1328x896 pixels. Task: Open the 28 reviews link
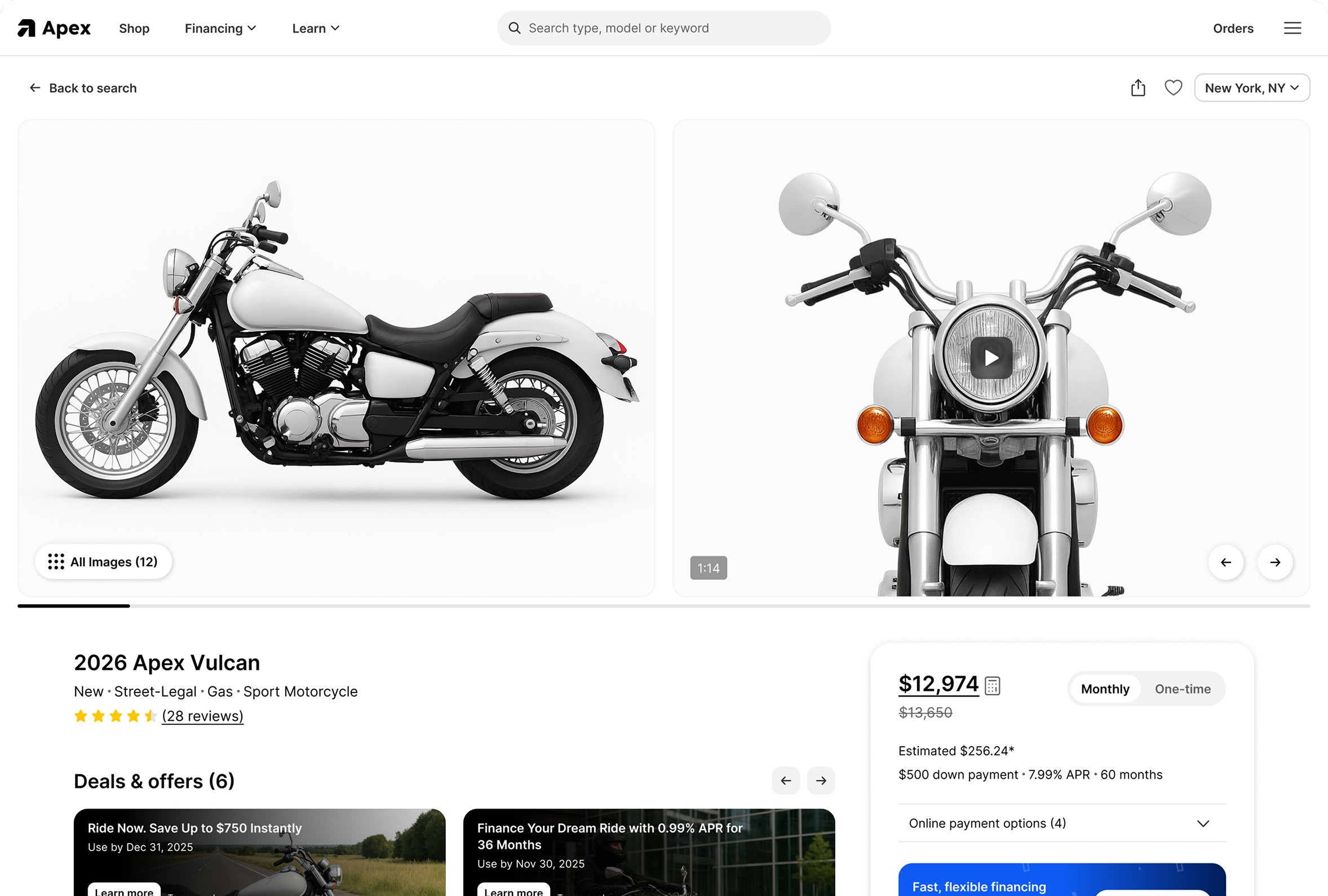tap(202, 716)
